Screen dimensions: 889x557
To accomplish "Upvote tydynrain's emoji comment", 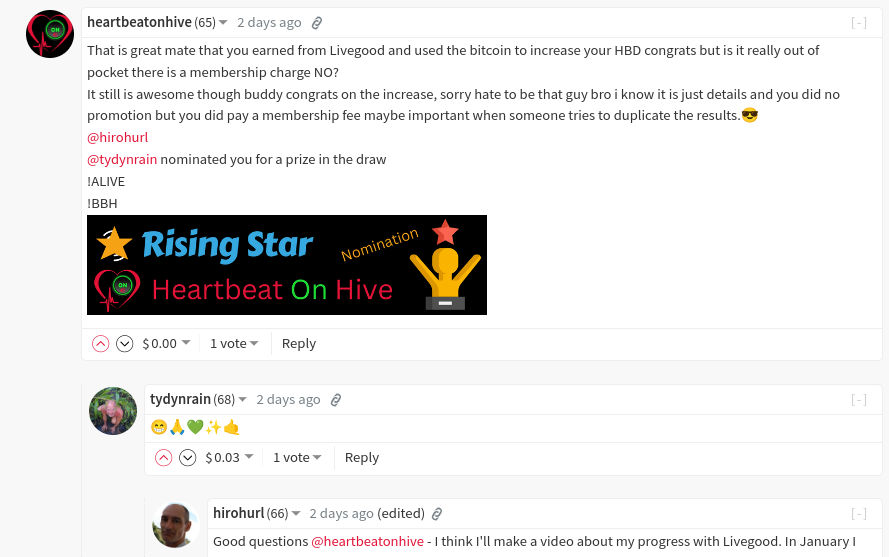I will (163, 458).
